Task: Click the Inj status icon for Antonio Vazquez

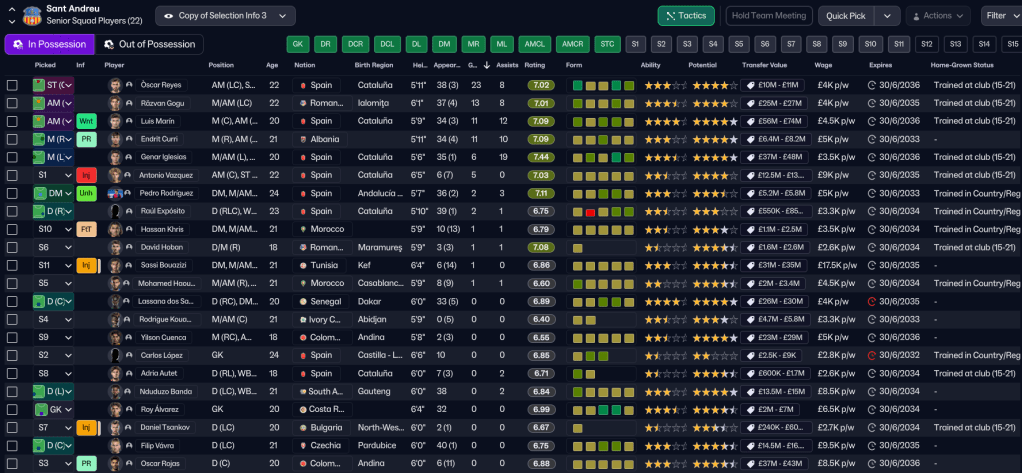Action: pos(86,175)
